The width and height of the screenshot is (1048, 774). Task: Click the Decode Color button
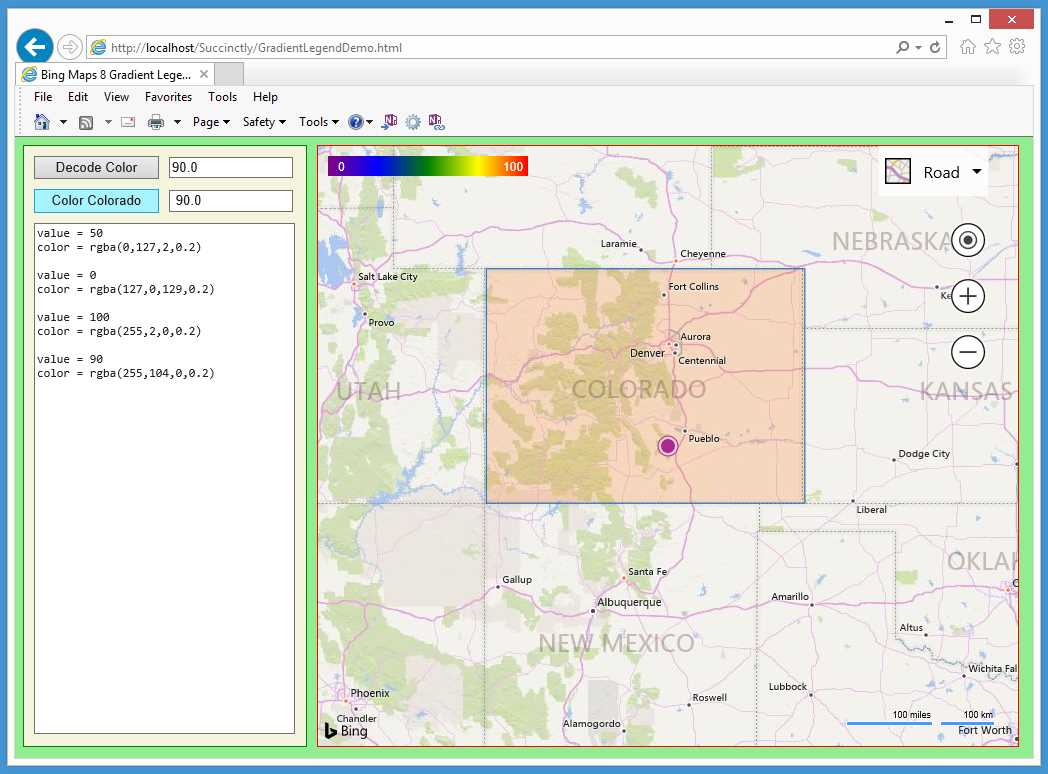click(x=96, y=167)
